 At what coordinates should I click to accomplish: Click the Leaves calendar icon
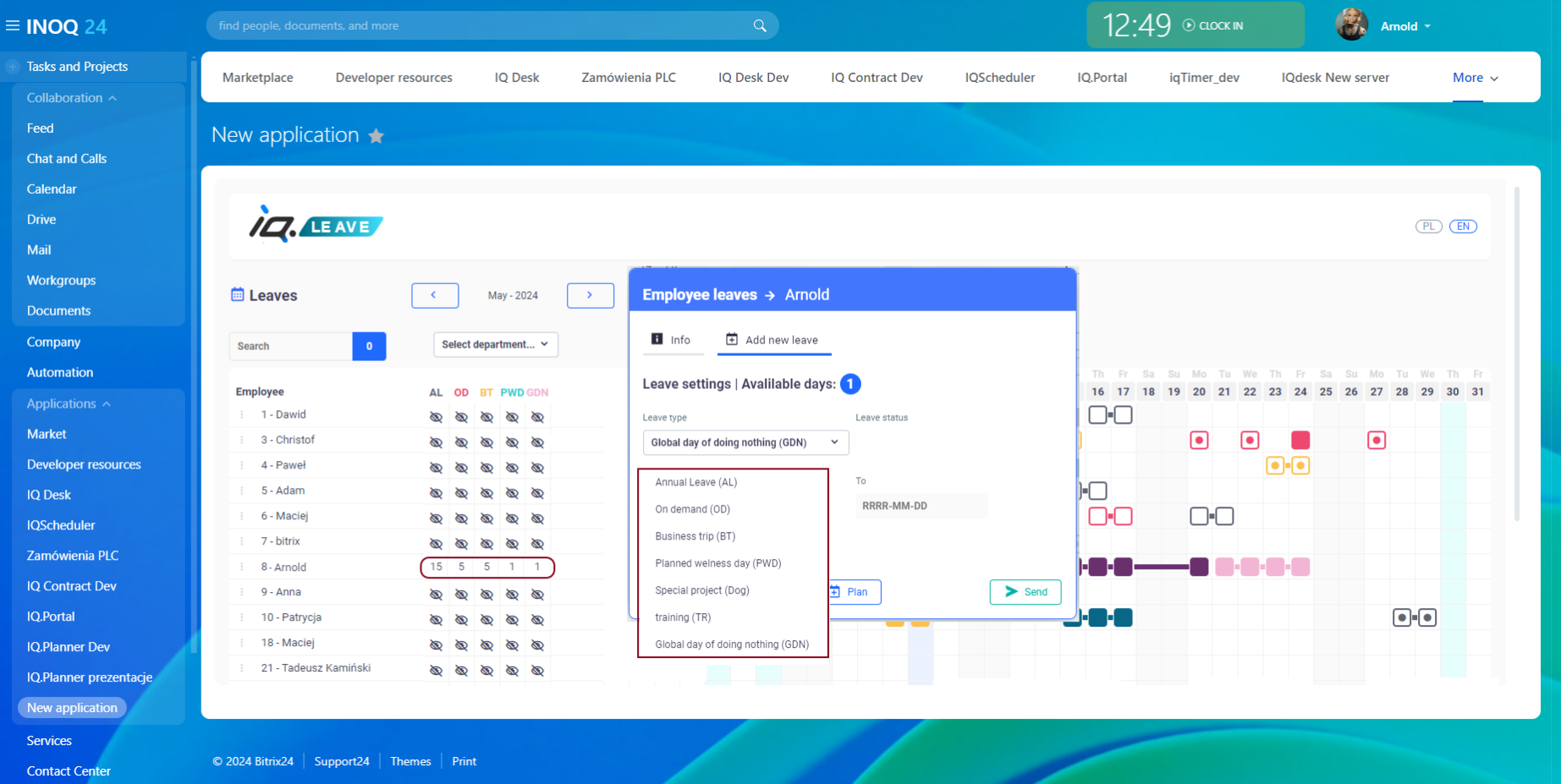238,294
